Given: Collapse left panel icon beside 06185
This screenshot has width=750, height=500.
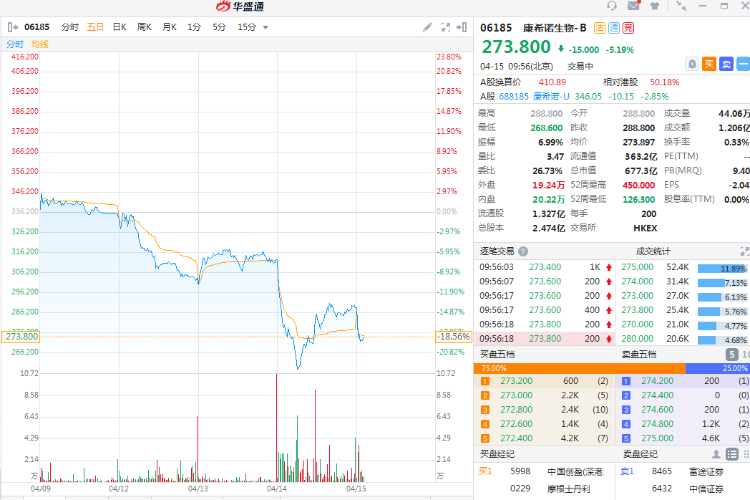Looking at the screenshot, I should tap(13, 27).
